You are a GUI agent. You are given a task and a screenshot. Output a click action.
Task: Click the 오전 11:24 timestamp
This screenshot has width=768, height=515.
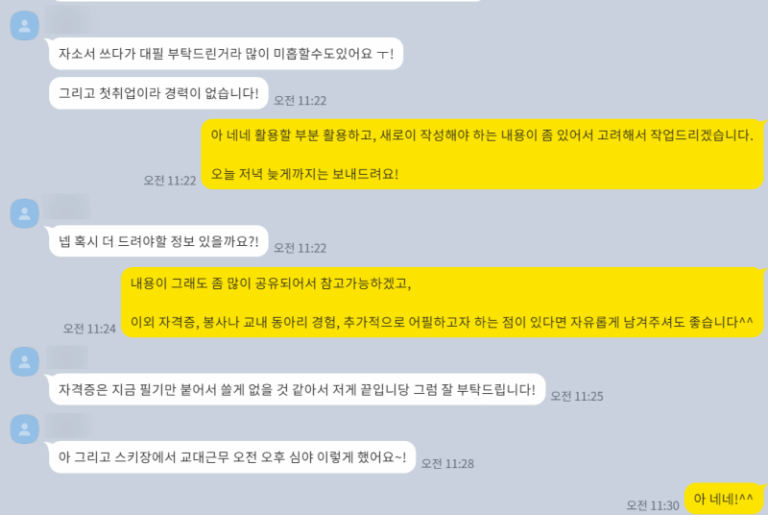coord(90,328)
